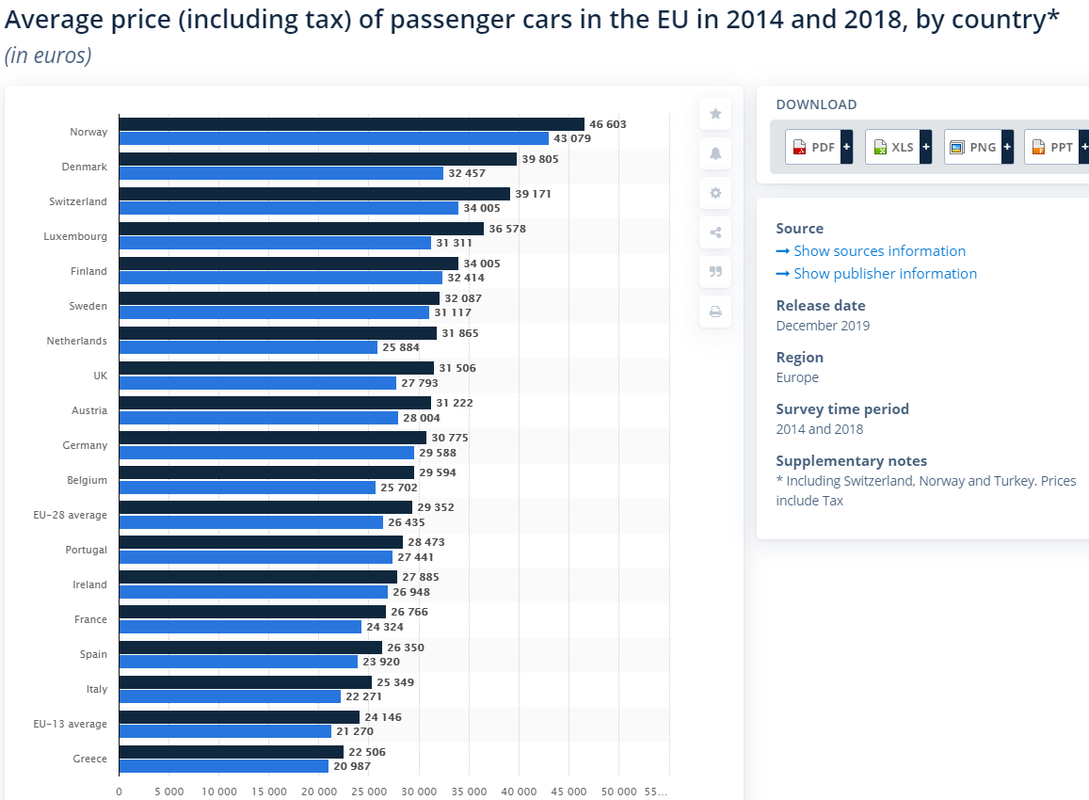Download chart as PNG
The height and width of the screenshot is (800, 1089).
click(973, 147)
